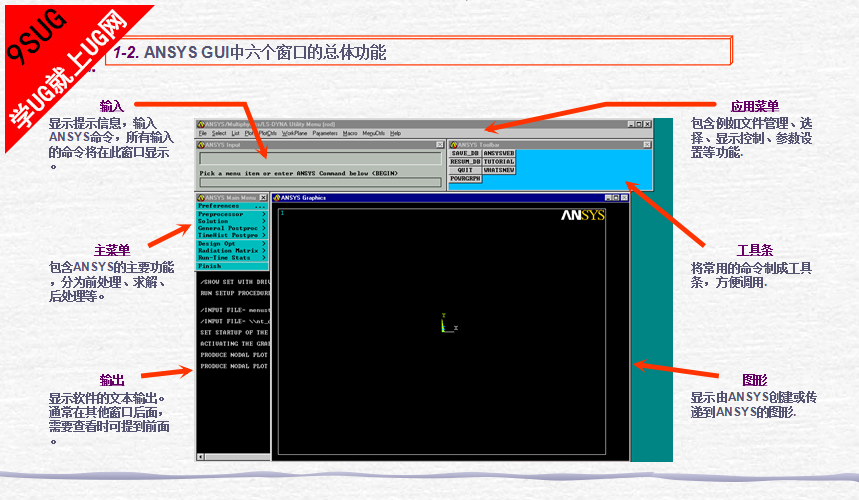
Task: Click the '输入' heading label
Action: 112,106
